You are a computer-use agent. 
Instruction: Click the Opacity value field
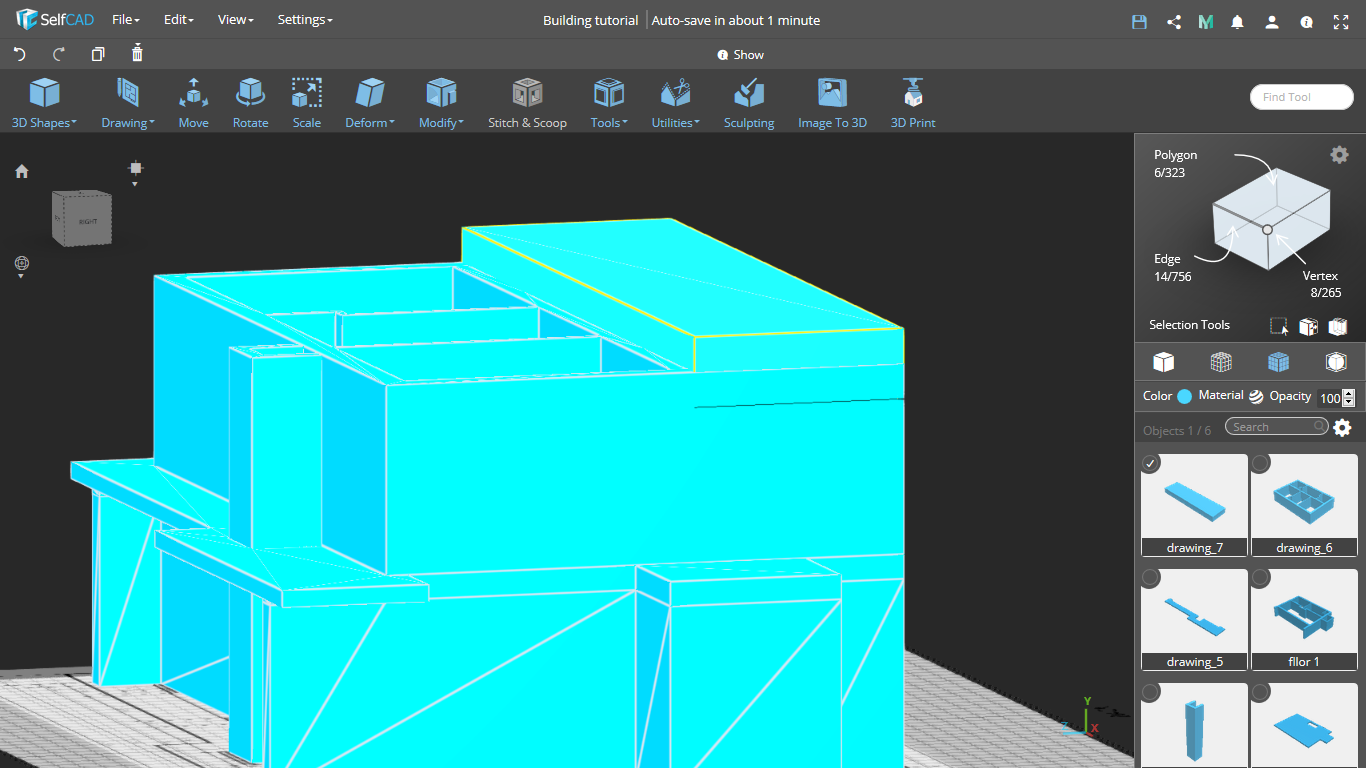click(x=1329, y=397)
